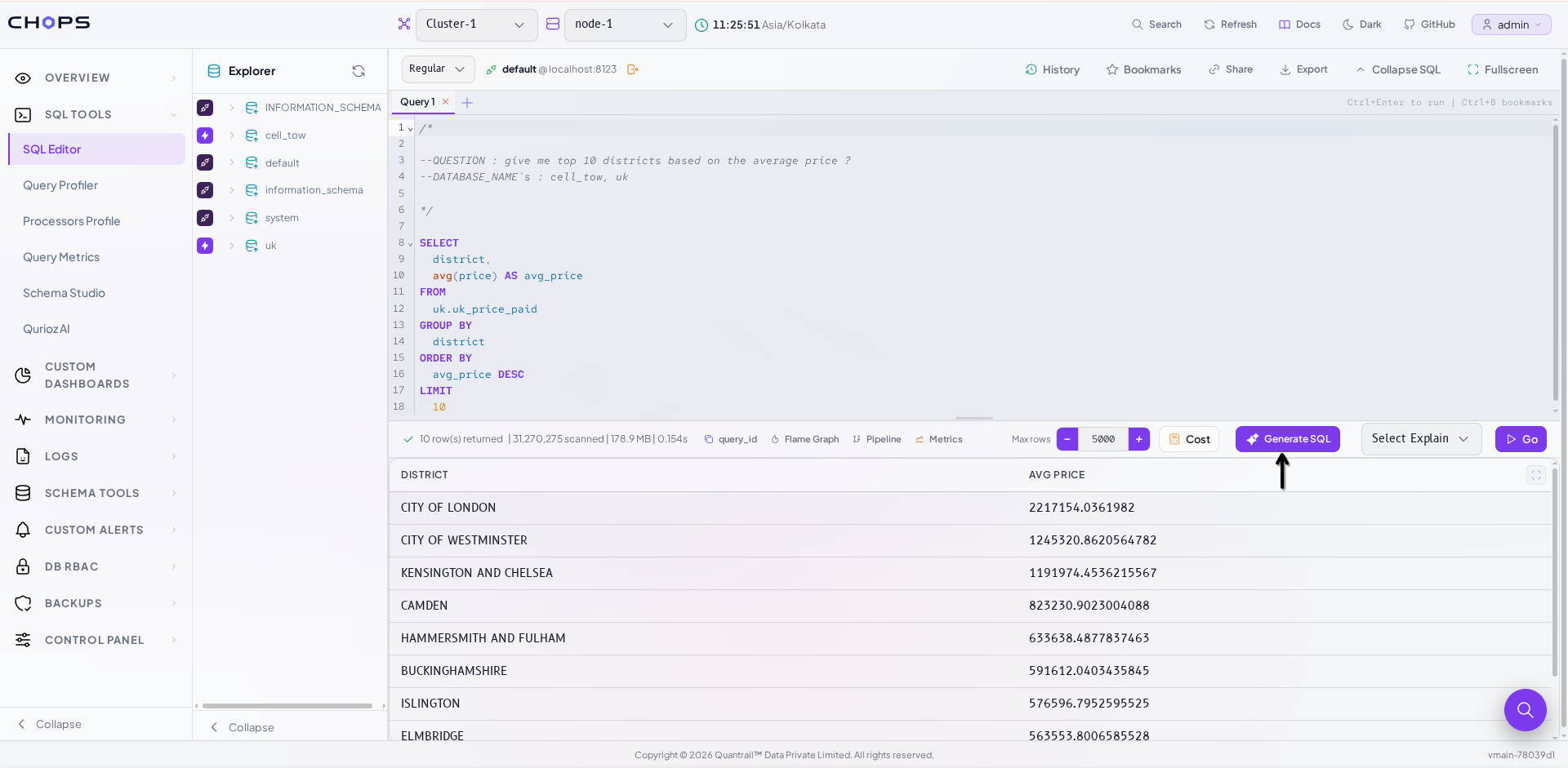This screenshot has height=768, width=1568.
Task: Expand the default database node
Action: (232, 162)
